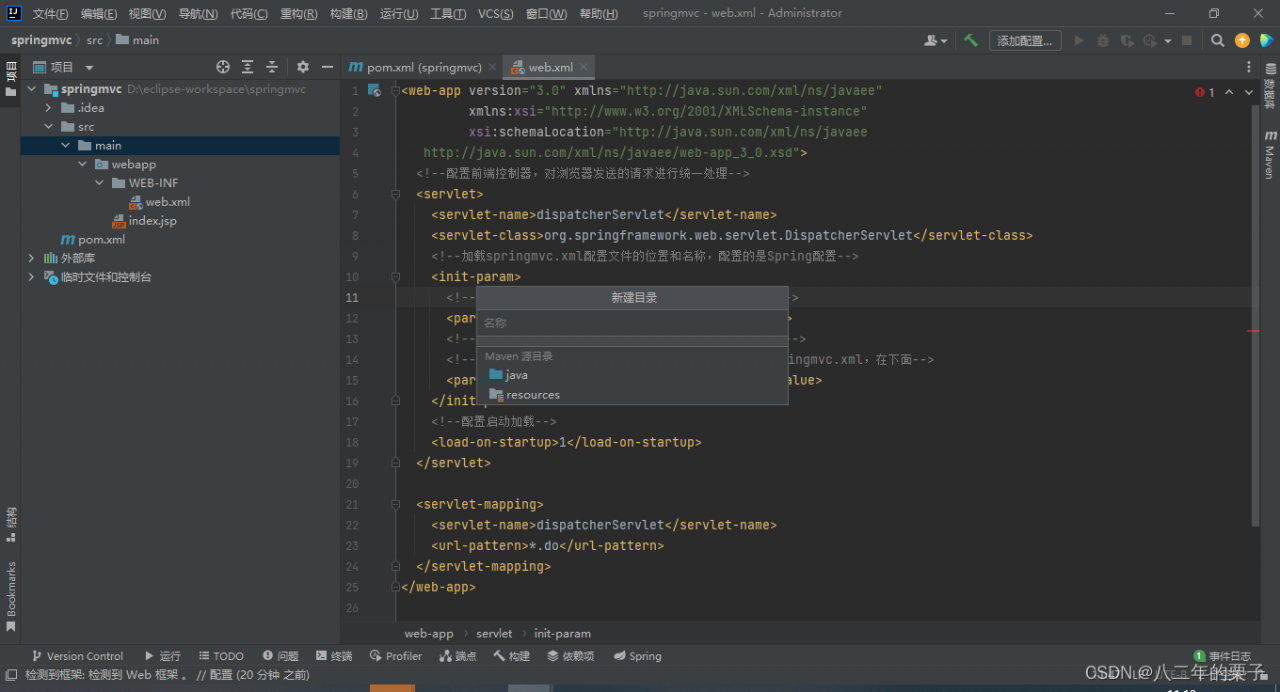The image size is (1280, 692).
Task: Click the build project hammer icon
Action: pos(971,41)
